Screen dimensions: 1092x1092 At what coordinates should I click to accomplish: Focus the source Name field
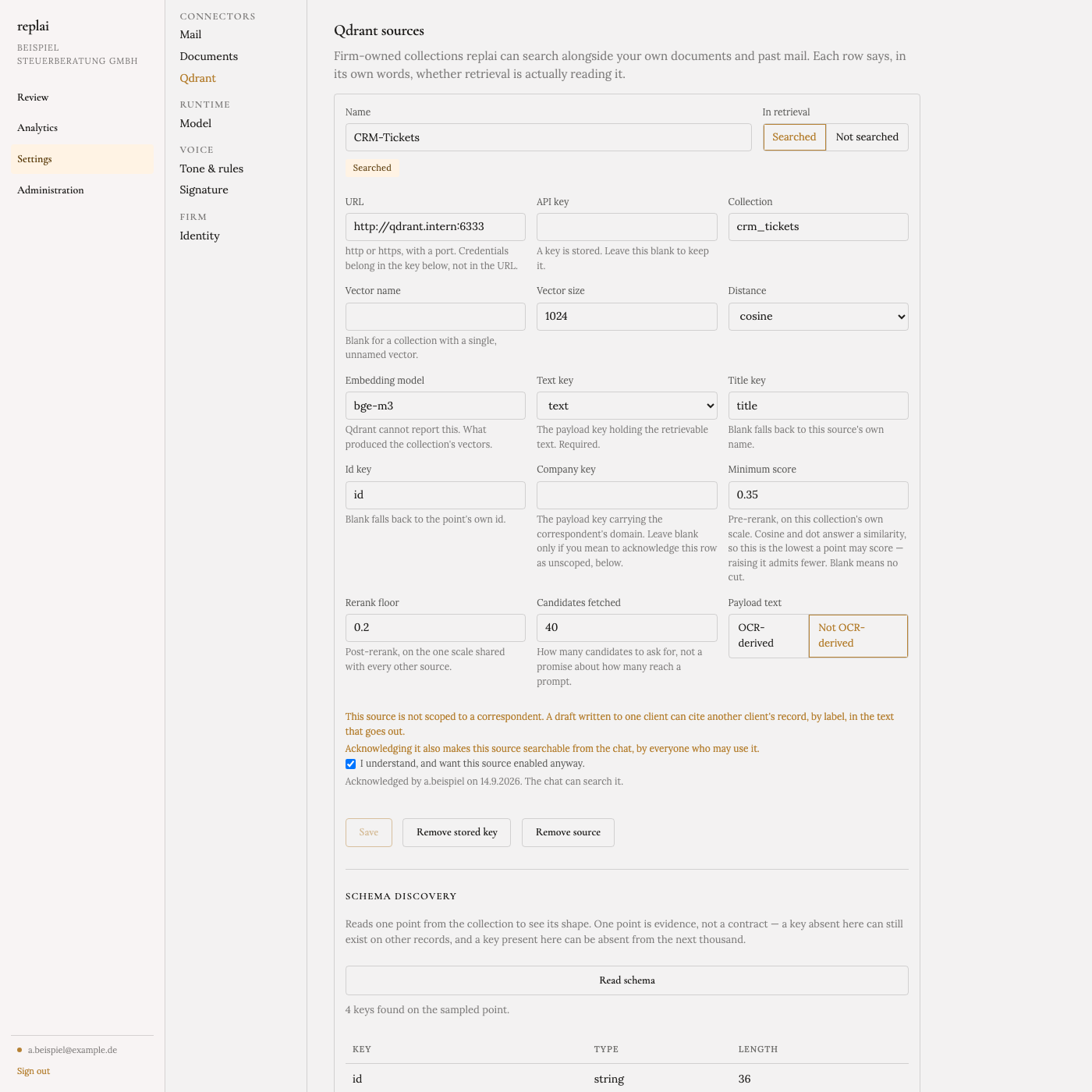click(548, 137)
